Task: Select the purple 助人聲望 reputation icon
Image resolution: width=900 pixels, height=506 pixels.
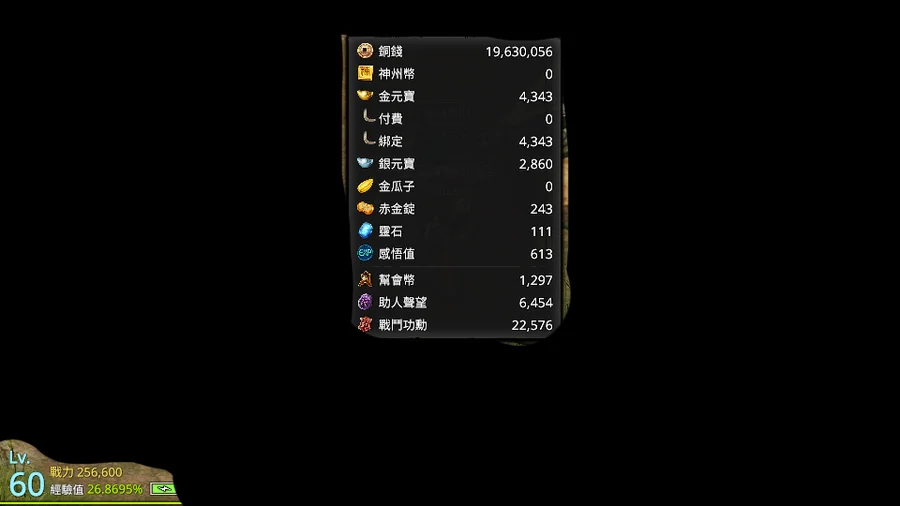Action: click(365, 302)
